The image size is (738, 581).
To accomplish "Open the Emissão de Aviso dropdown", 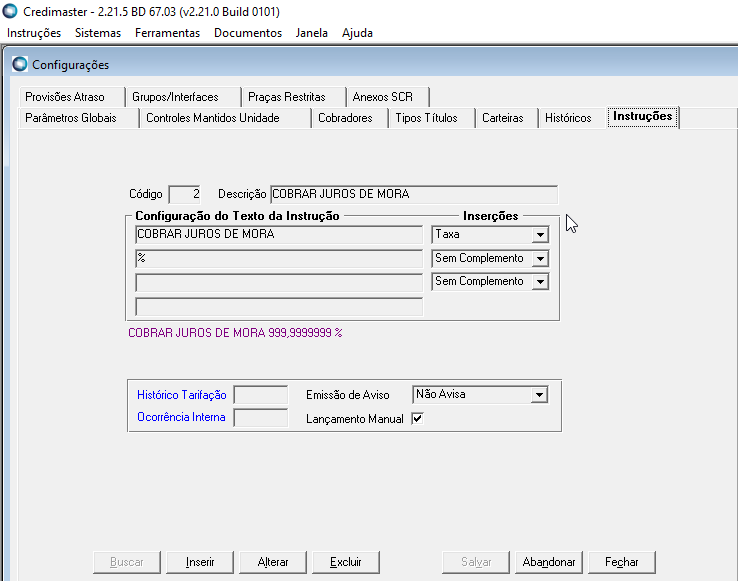I will coord(539,395).
